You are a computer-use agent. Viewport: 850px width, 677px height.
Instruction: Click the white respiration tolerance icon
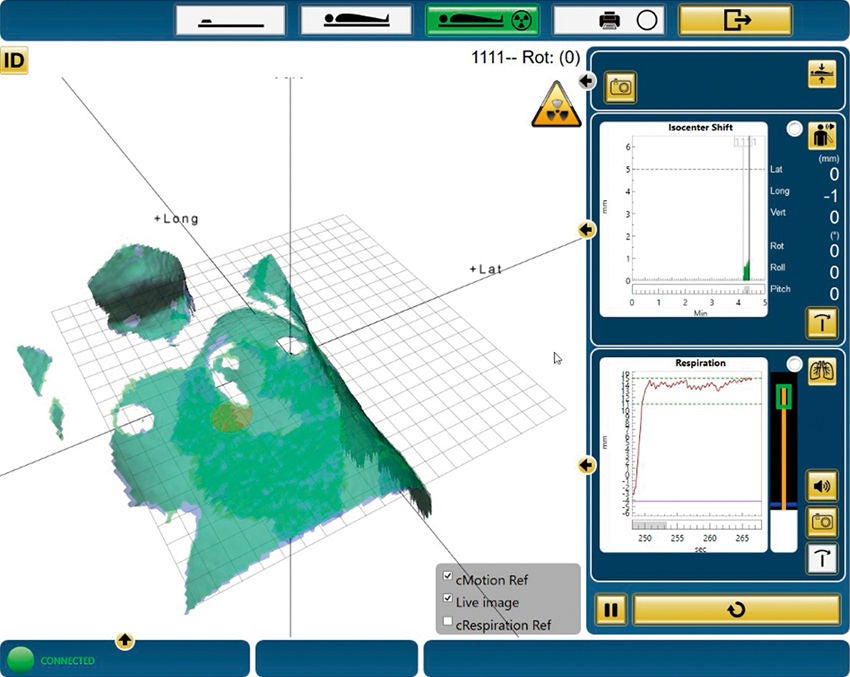point(822,558)
